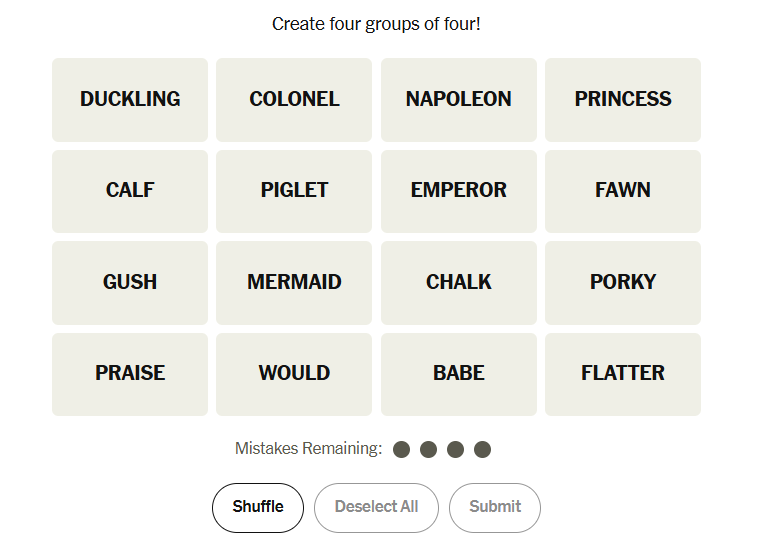Toggle the NAPOLEON tile
Viewport: 764px width, 546px height.
(458, 99)
